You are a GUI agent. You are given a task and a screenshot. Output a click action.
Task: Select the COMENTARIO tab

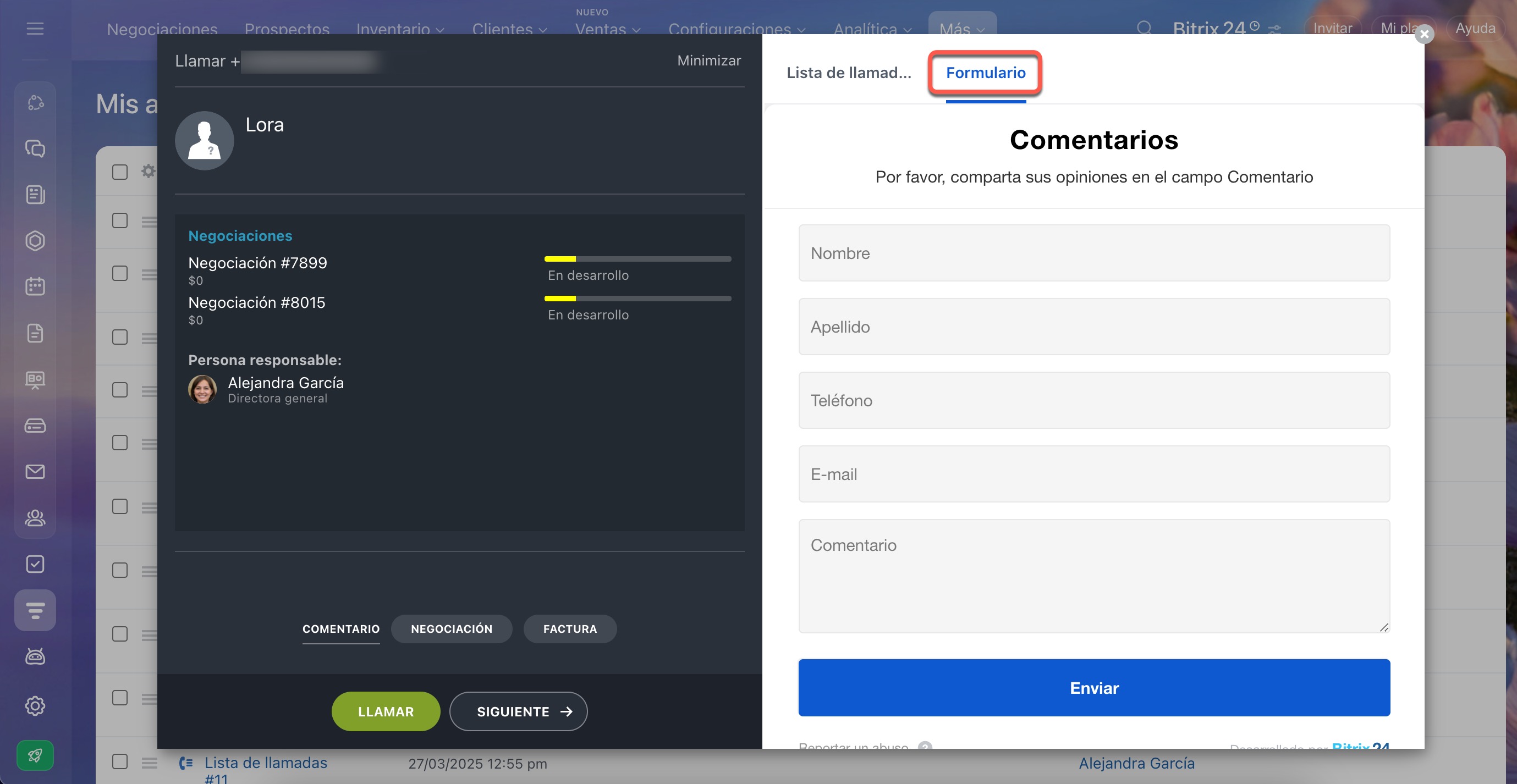pyautogui.click(x=341, y=628)
